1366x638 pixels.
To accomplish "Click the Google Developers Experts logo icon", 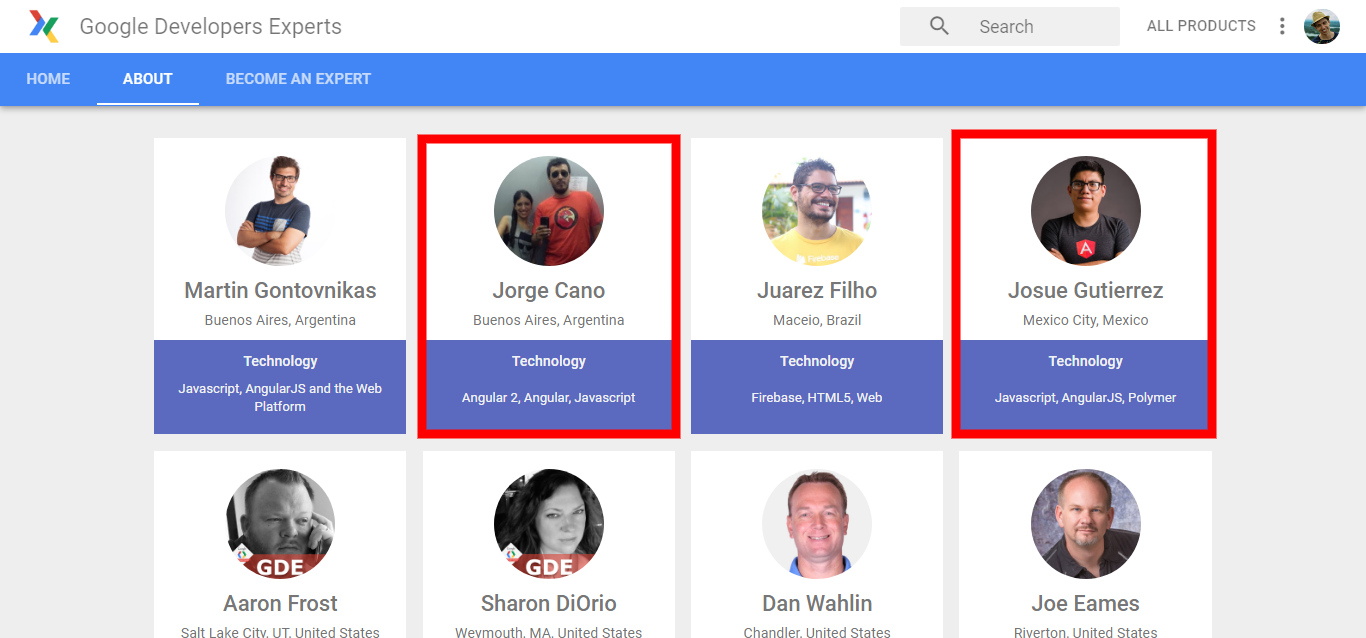I will [x=44, y=26].
